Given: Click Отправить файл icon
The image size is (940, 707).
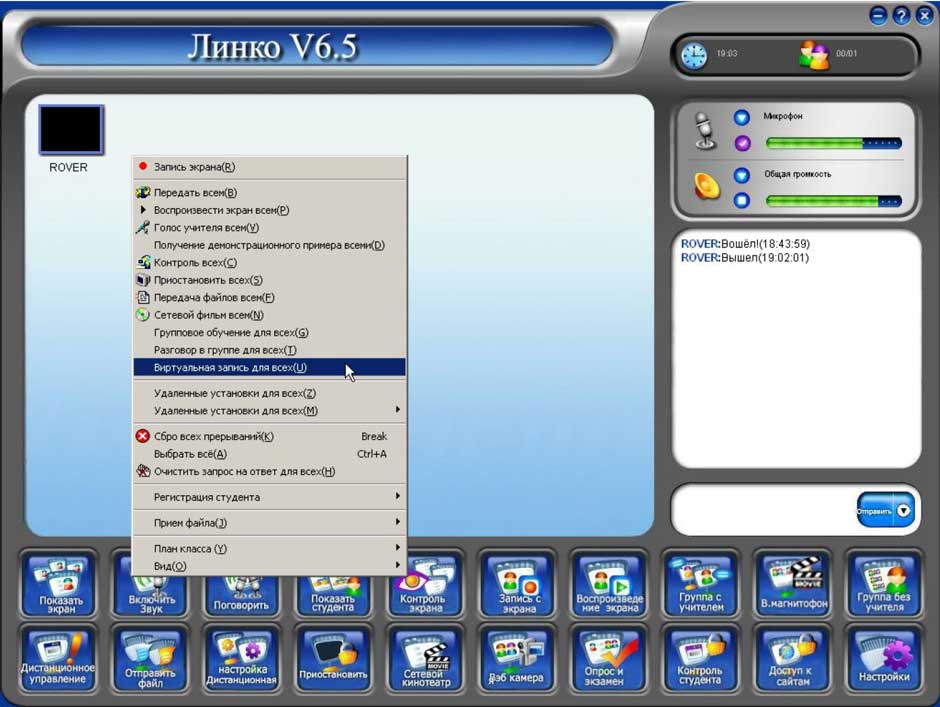Looking at the screenshot, I should click(150, 658).
